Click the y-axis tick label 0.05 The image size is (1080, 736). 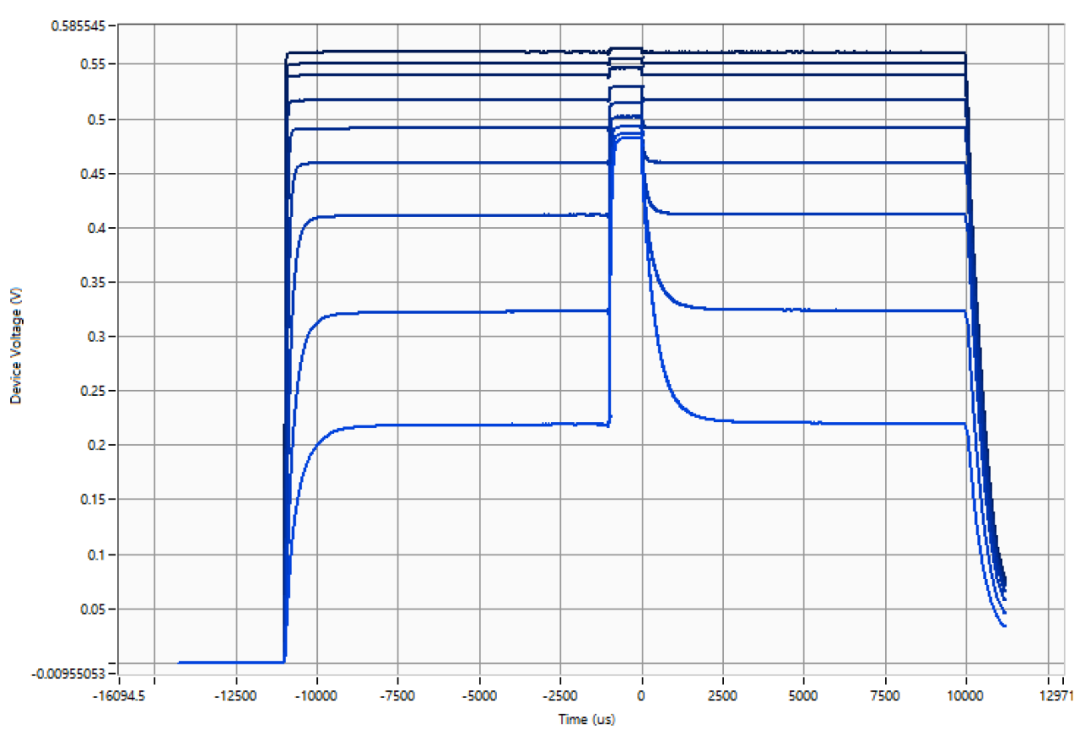(x=94, y=609)
